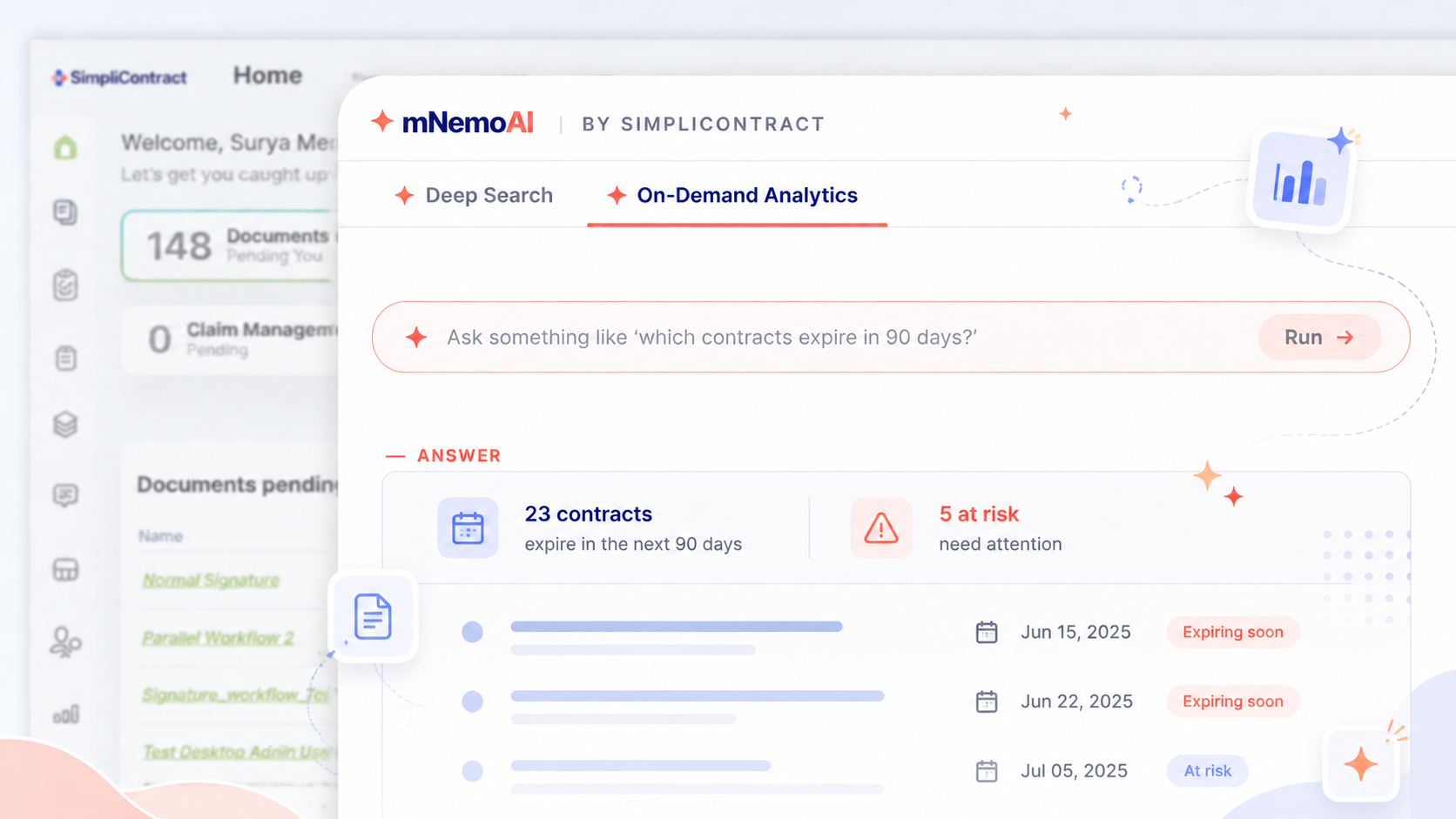Open the 0 Claim Management pending card
1456x819 pixels.
click(x=231, y=339)
